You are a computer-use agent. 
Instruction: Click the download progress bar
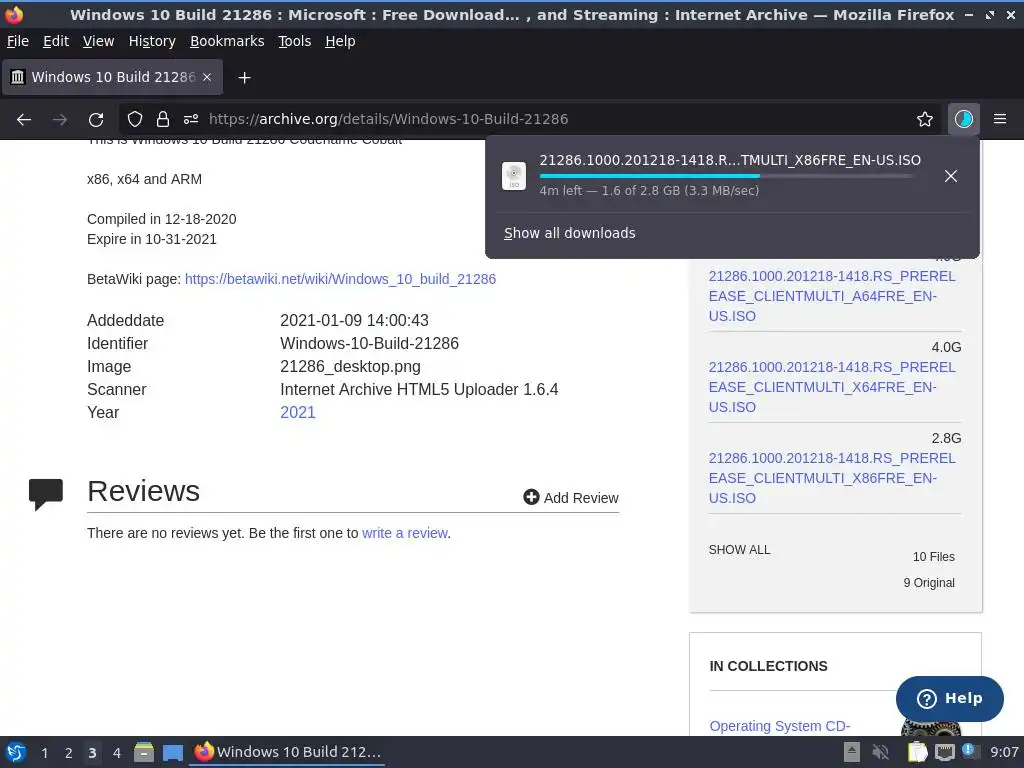point(726,176)
